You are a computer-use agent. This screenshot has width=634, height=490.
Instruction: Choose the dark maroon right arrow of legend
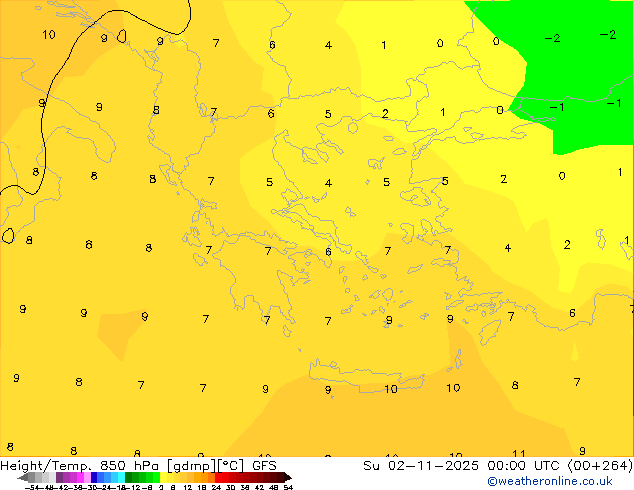click(288, 477)
